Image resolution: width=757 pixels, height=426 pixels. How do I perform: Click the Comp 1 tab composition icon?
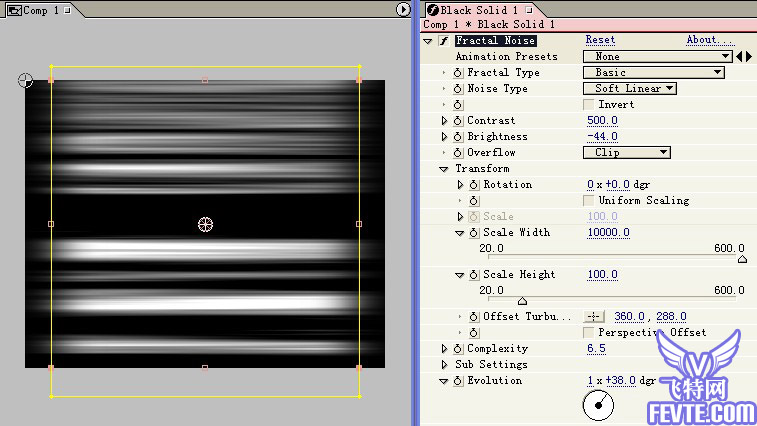[14, 10]
